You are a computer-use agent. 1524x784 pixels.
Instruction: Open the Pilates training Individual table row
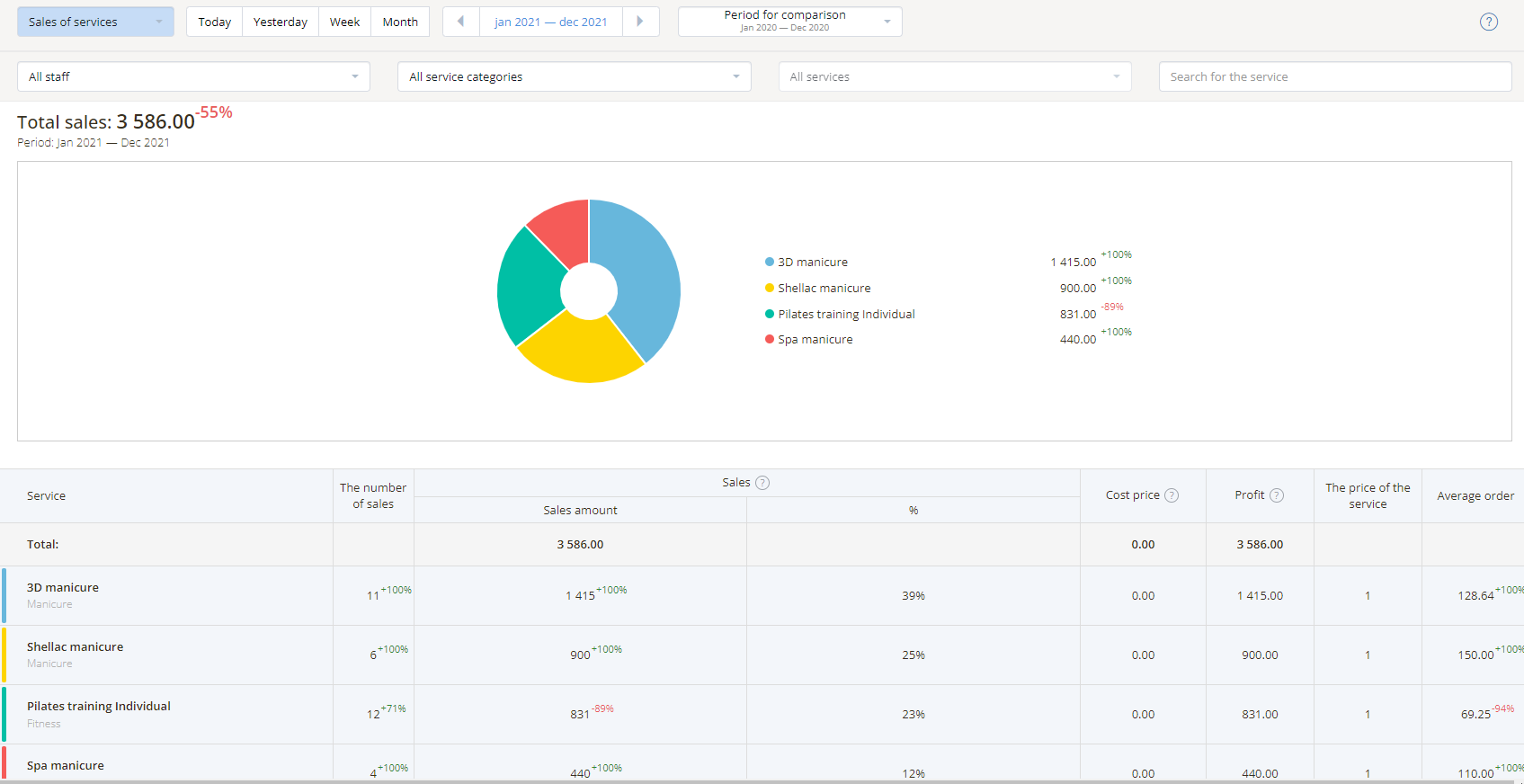pos(762,714)
